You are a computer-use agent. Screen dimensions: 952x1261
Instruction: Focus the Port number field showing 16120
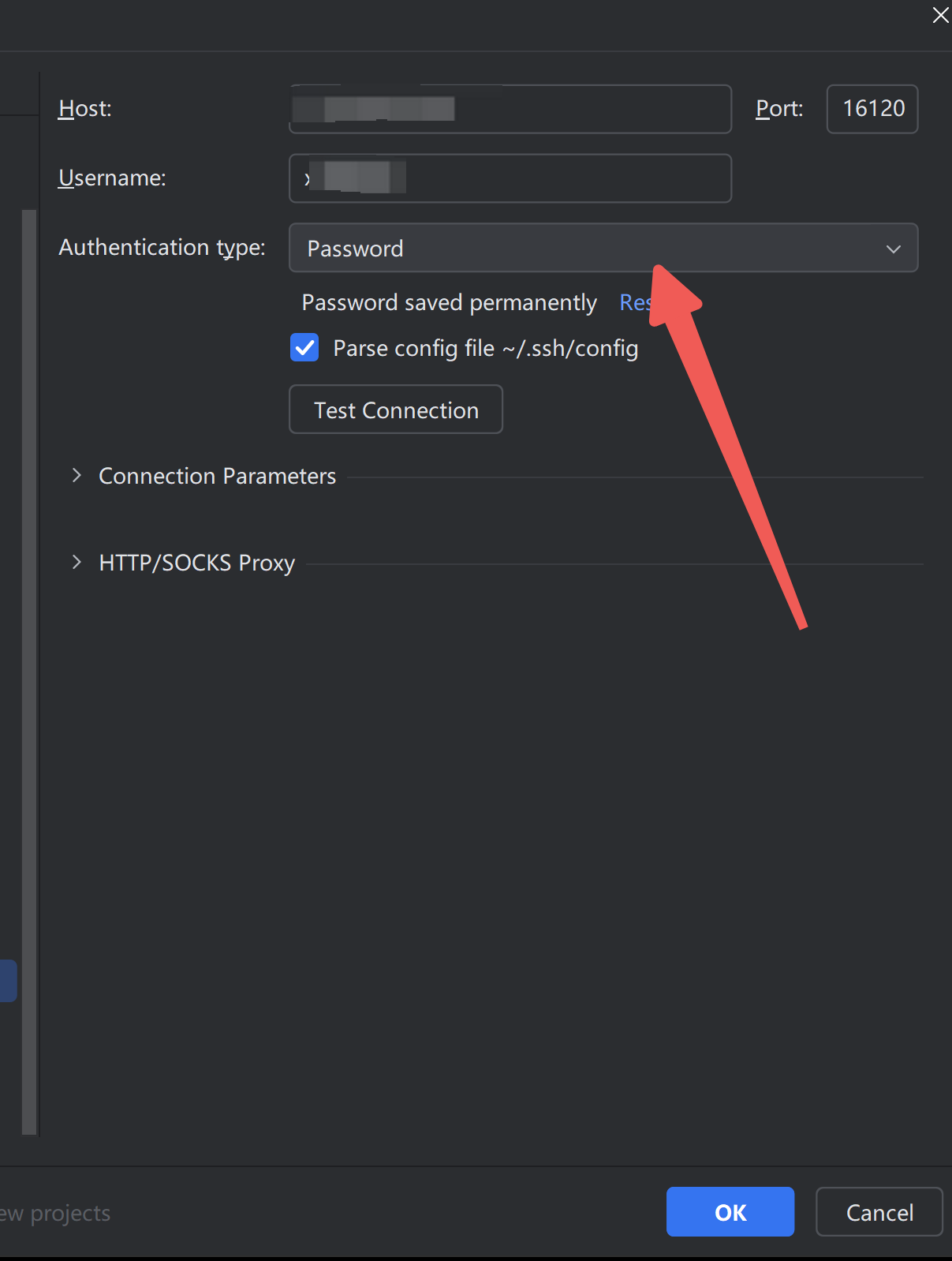[x=872, y=109]
